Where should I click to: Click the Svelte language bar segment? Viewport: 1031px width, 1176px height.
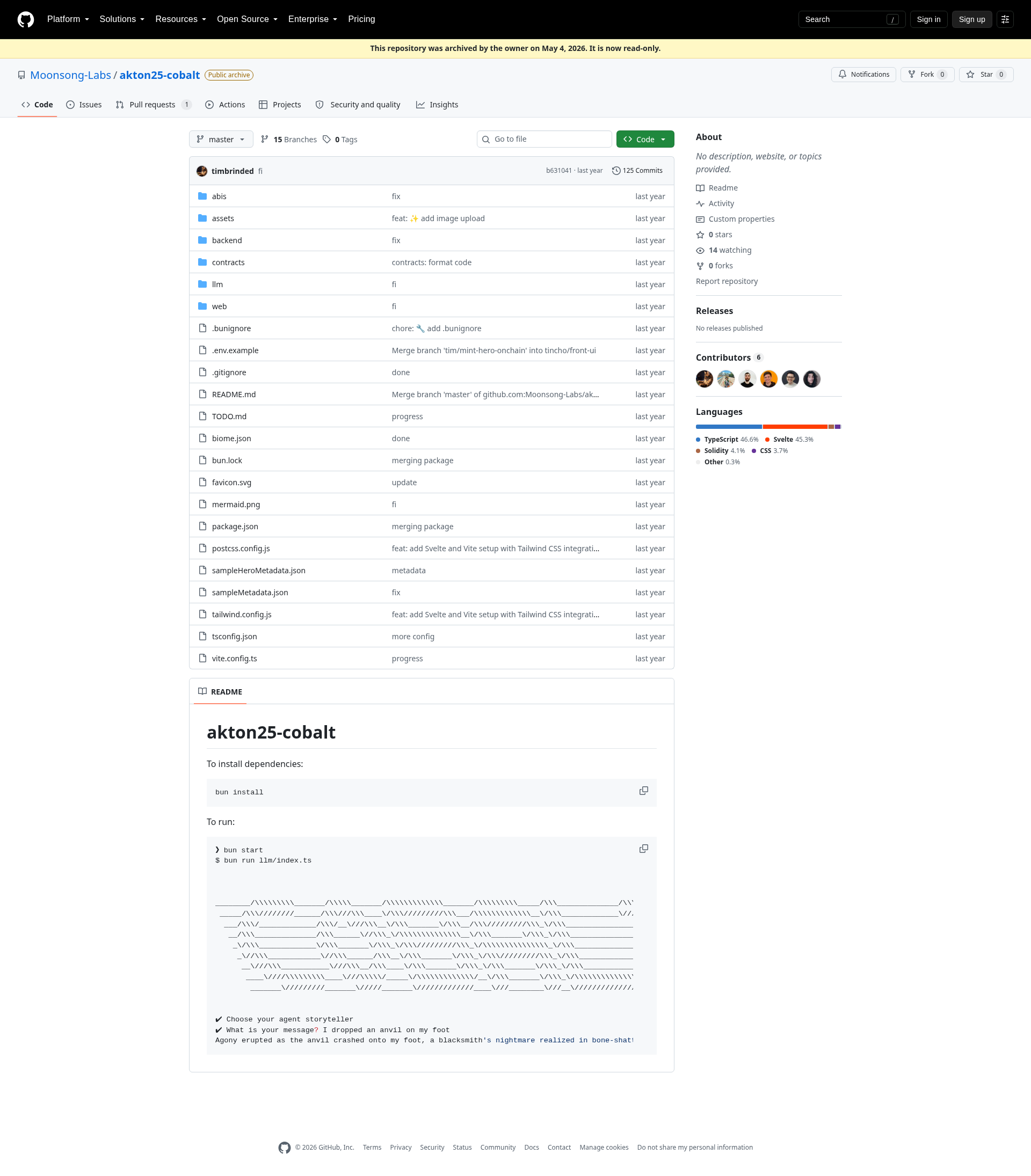coord(795,427)
